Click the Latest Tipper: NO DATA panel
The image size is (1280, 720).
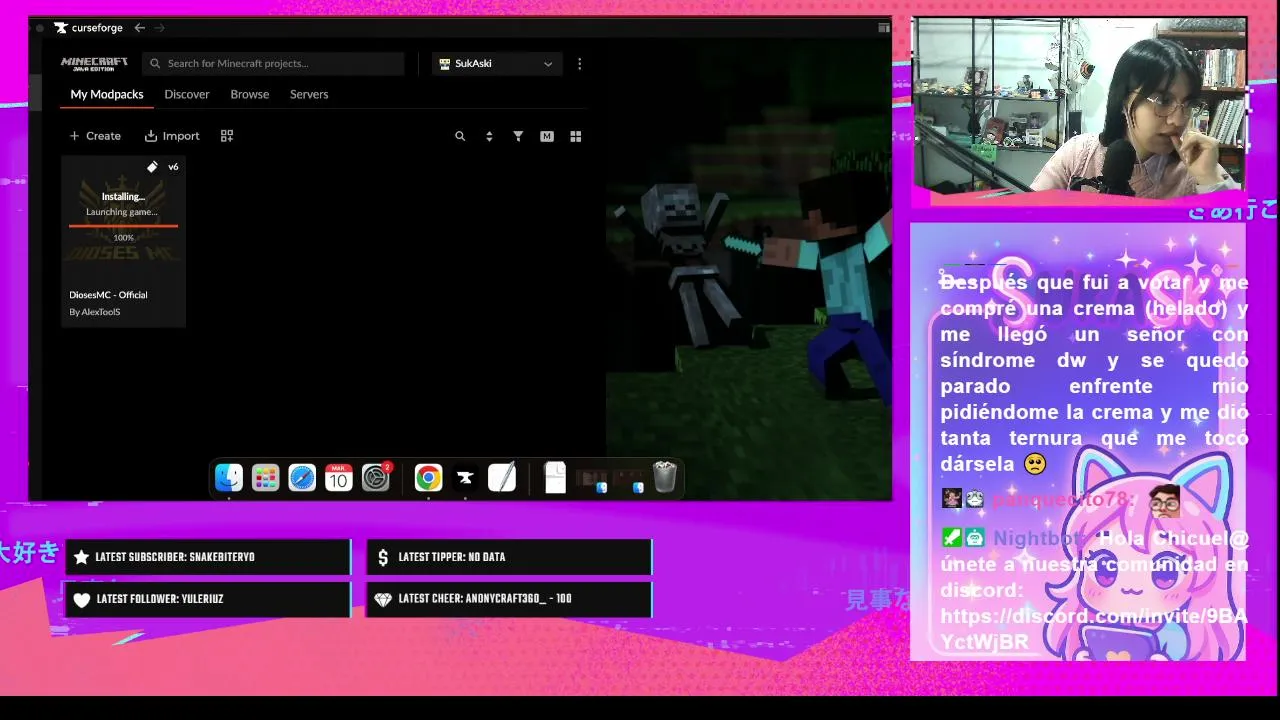coord(510,557)
